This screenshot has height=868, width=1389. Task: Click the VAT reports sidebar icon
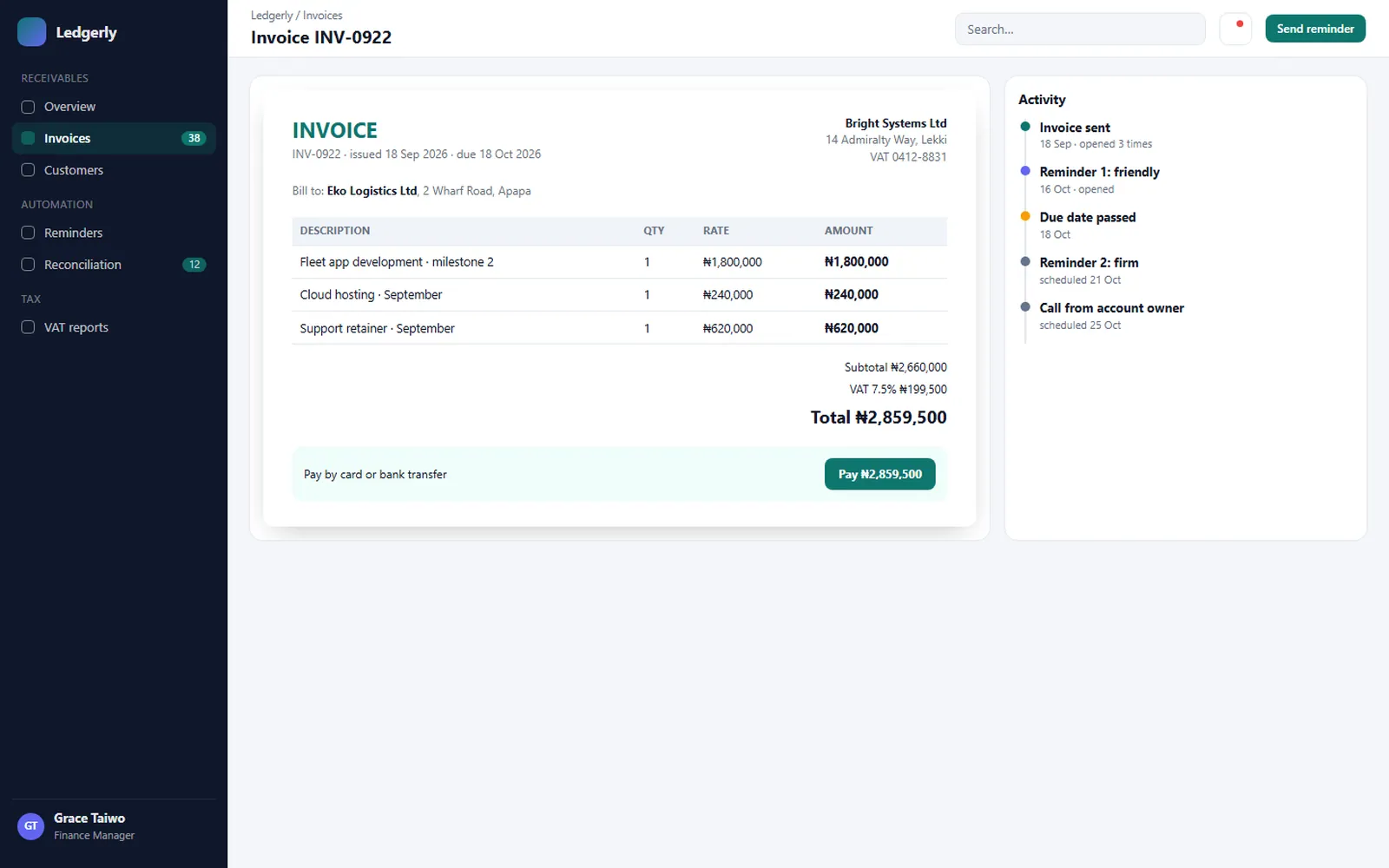coord(28,327)
